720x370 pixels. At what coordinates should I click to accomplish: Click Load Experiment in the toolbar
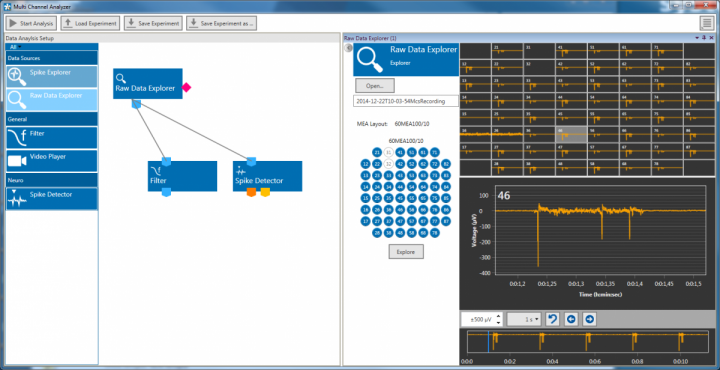[90, 23]
